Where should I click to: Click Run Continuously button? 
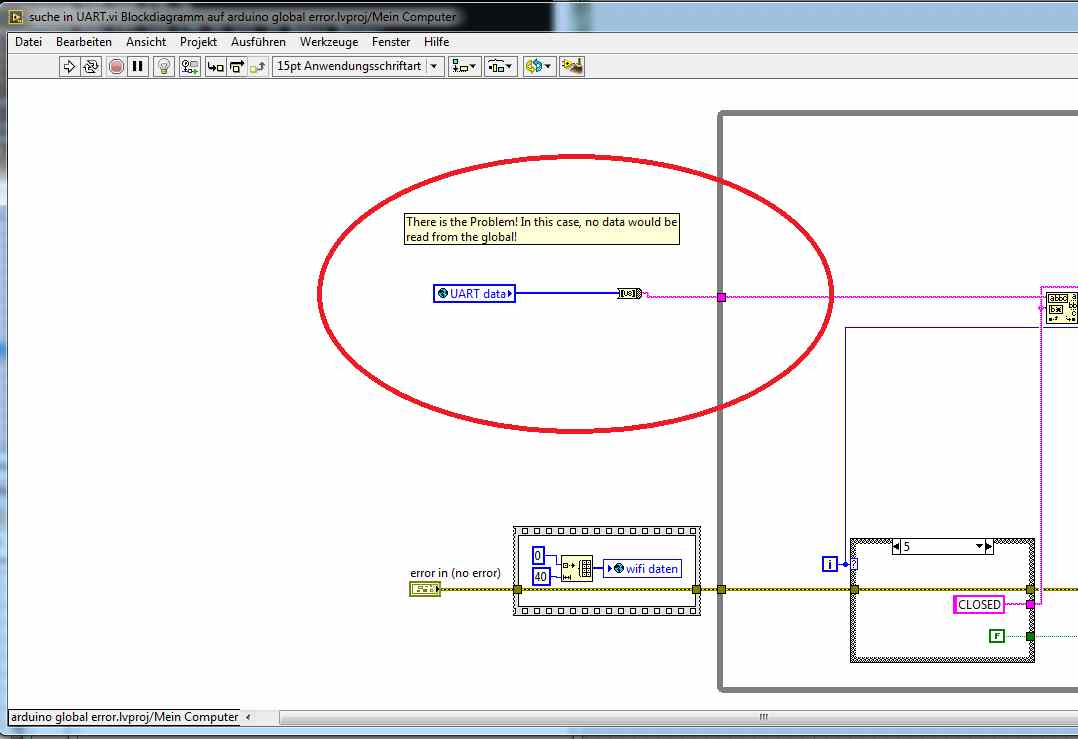tap(91, 67)
